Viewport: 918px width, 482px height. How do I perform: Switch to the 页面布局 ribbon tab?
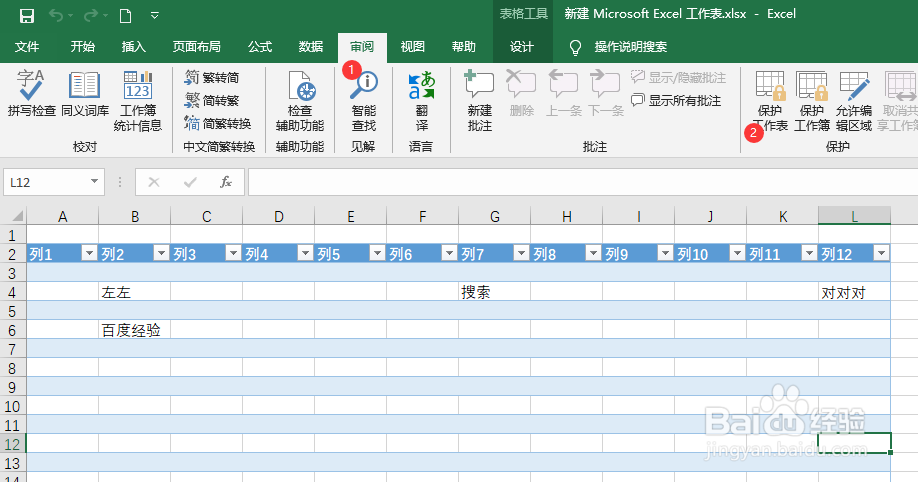[197, 47]
